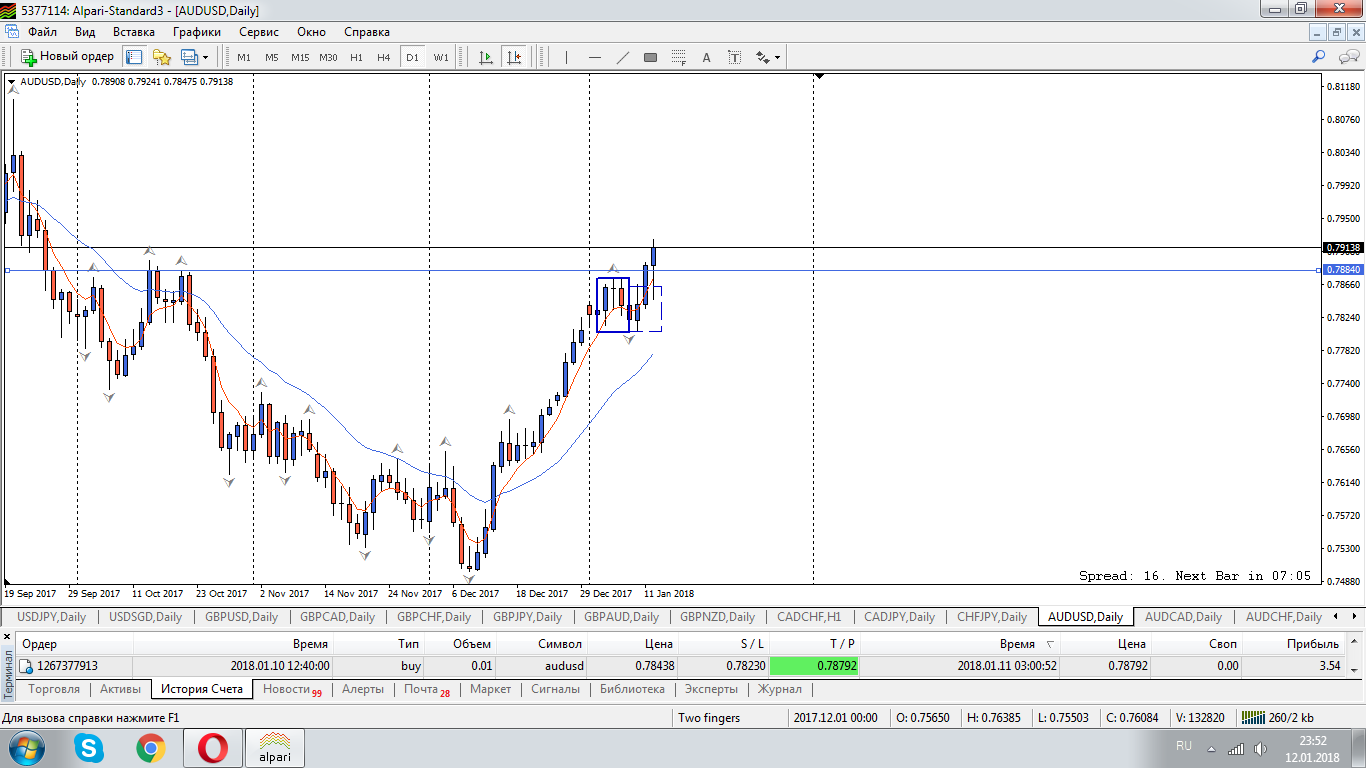Viewport: 1366px width, 768px height.
Task: Open the Алерты terminal tab
Action: click(363, 689)
